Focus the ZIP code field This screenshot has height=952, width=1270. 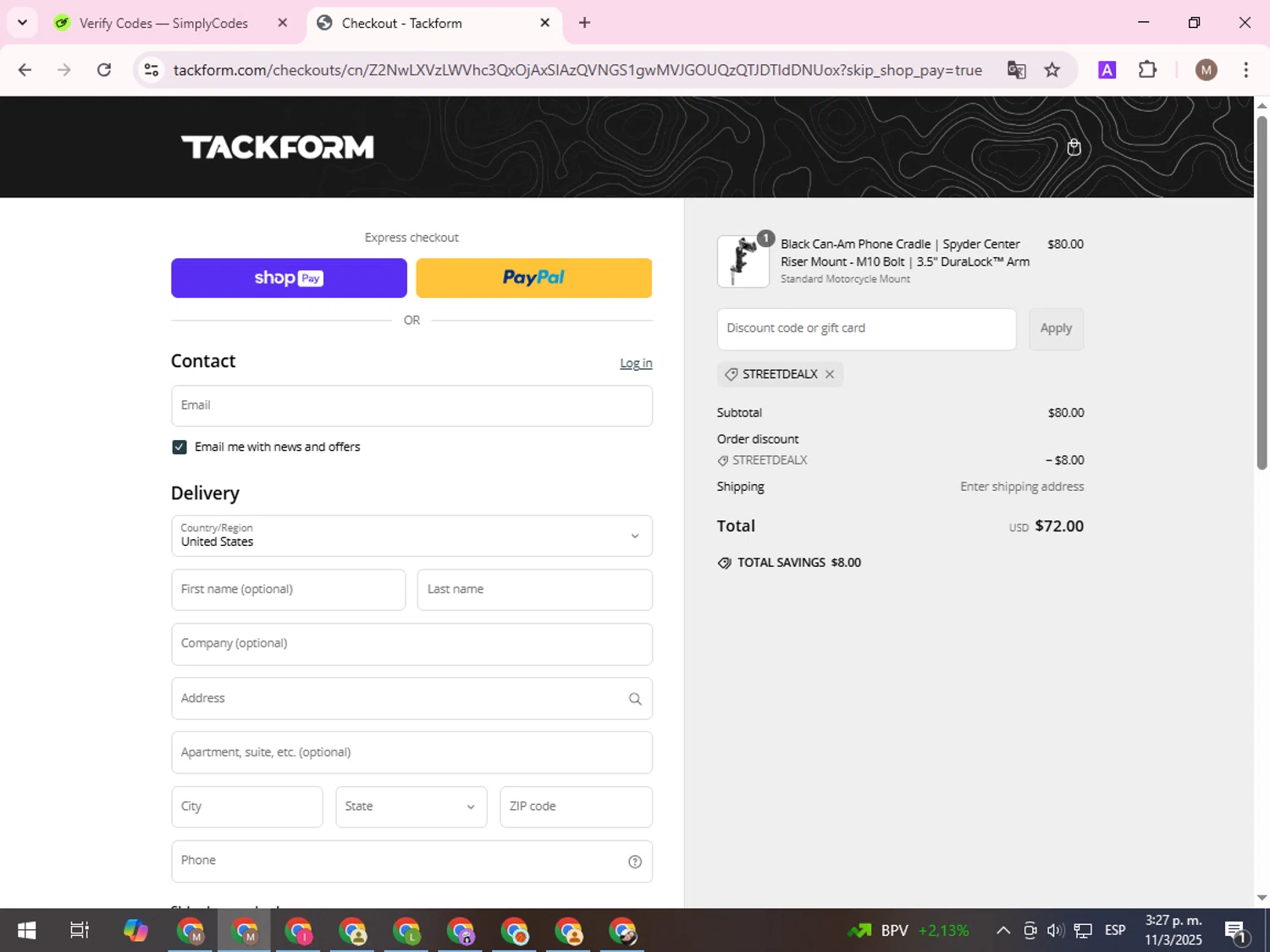tap(576, 806)
